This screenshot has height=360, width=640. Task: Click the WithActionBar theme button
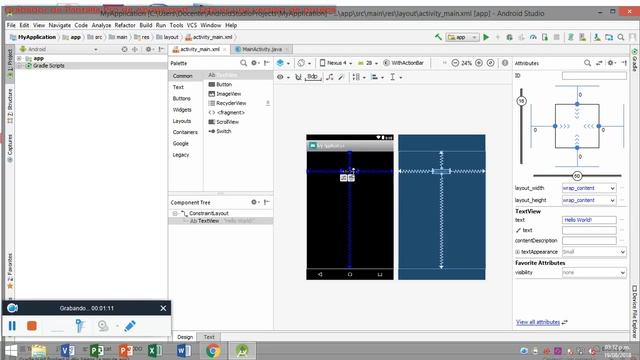click(x=403, y=63)
